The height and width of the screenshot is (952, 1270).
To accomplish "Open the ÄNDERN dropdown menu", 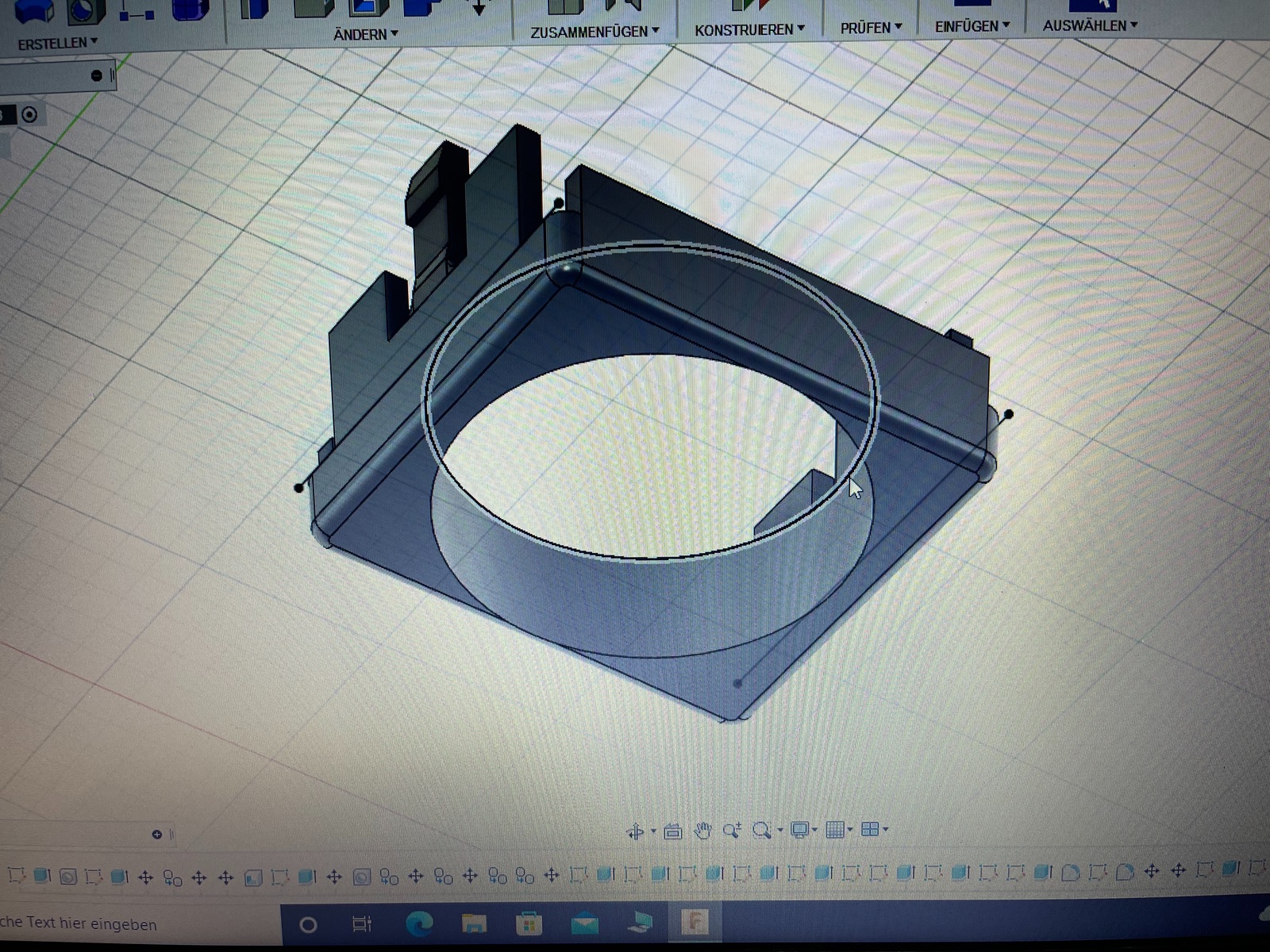I will pos(365,35).
